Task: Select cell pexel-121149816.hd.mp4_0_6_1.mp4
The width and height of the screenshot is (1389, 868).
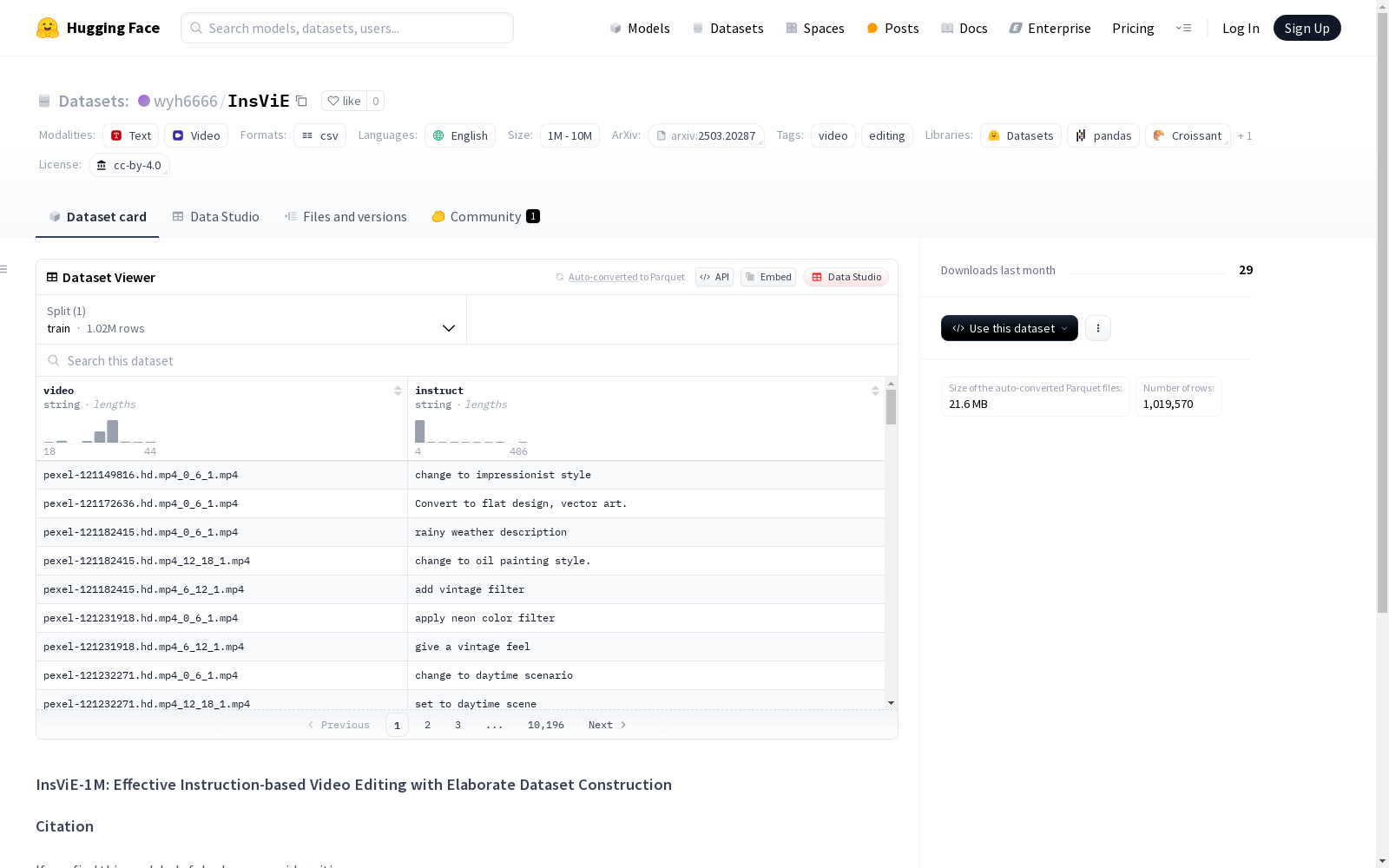Action: pyautogui.click(x=222, y=475)
